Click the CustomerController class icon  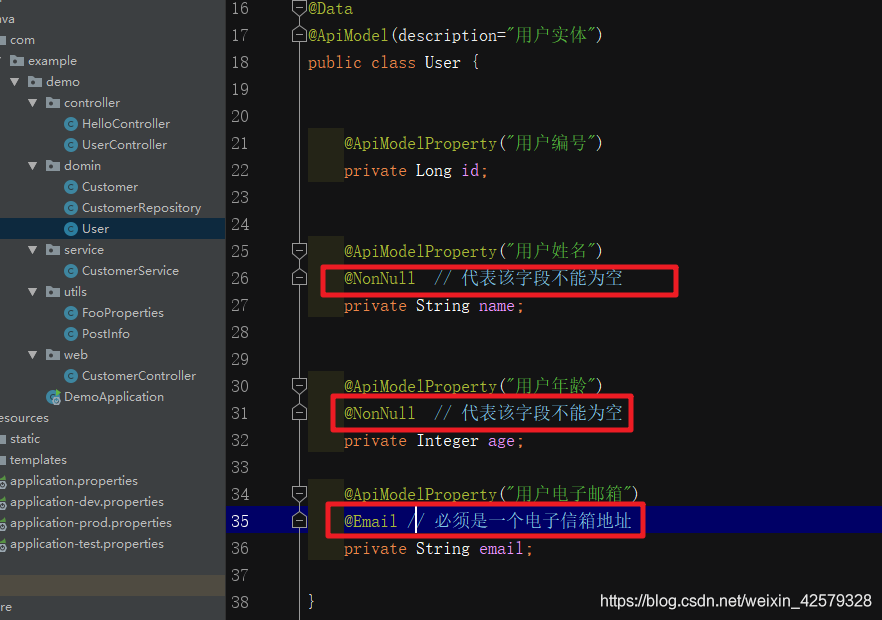[71, 376]
